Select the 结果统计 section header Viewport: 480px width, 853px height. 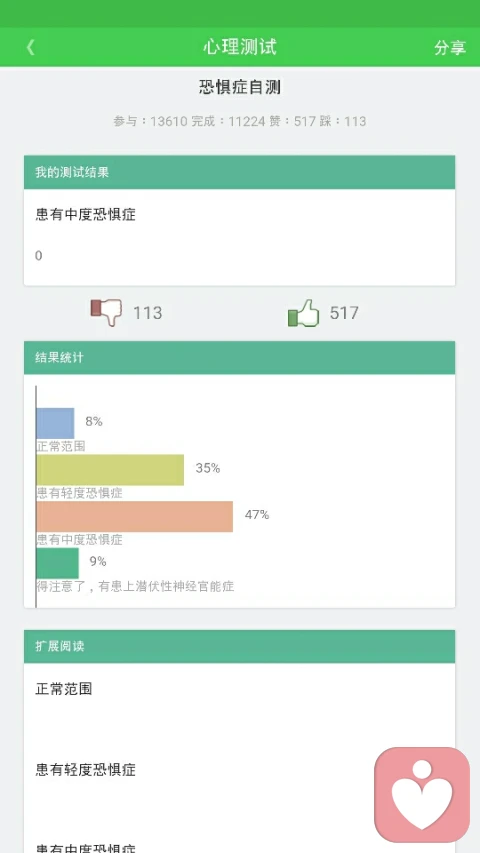[239, 357]
